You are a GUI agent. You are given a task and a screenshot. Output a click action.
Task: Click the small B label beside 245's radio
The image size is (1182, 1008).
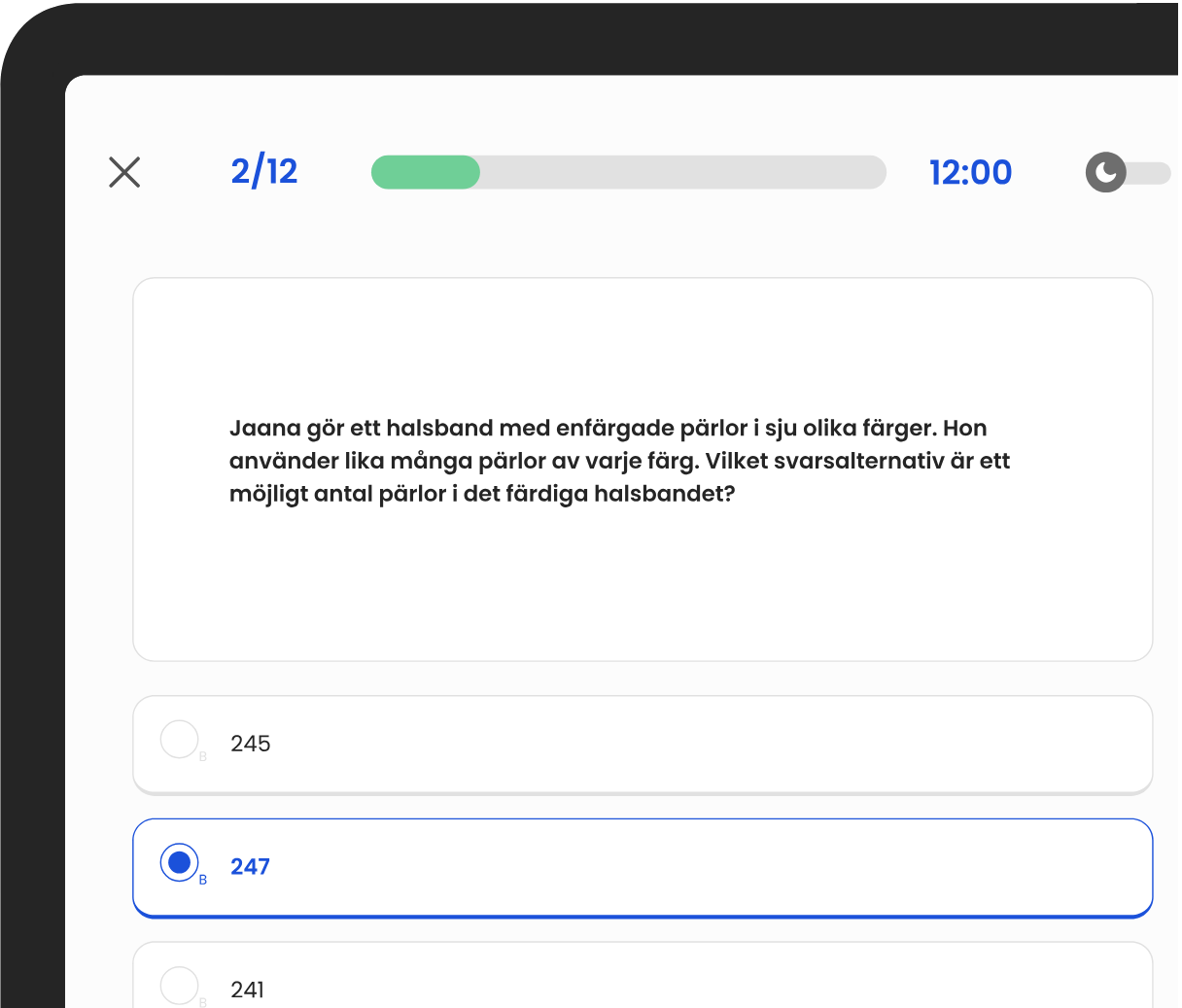click(203, 757)
